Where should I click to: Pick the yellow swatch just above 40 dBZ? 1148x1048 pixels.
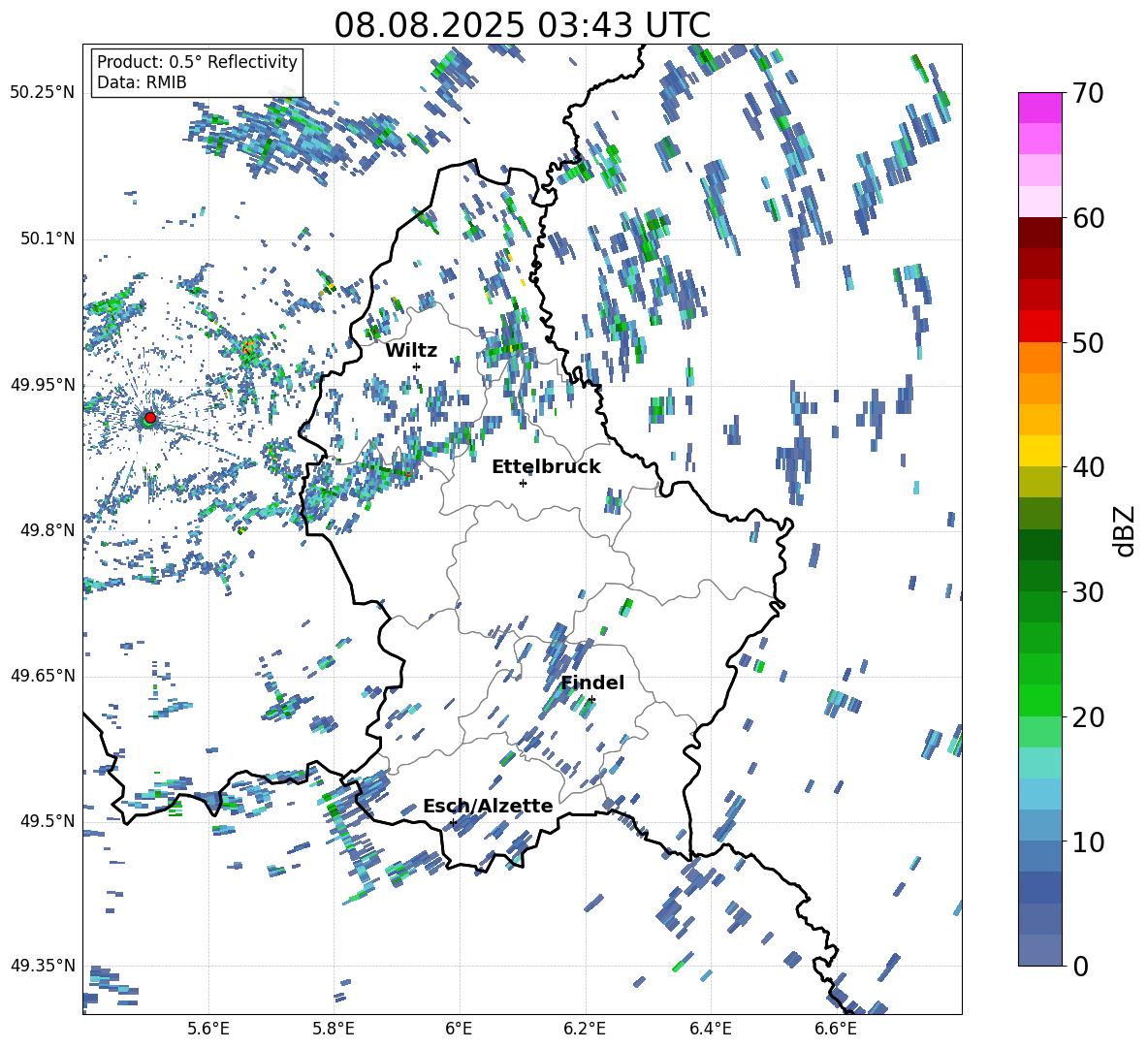tap(1039, 451)
